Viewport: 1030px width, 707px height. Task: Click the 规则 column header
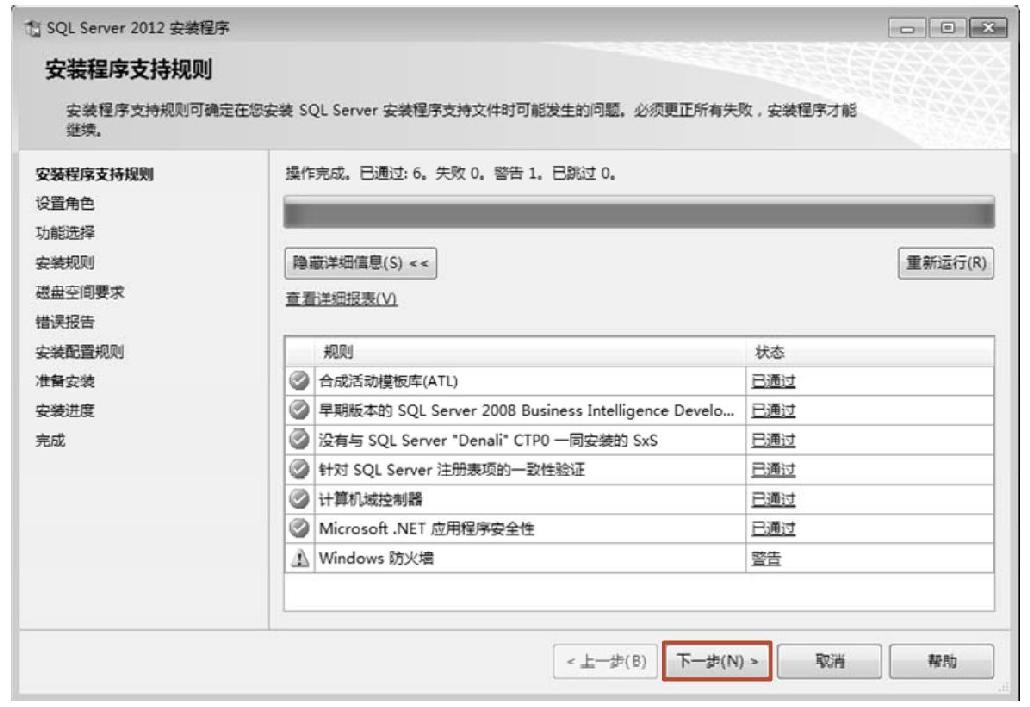(x=530, y=352)
